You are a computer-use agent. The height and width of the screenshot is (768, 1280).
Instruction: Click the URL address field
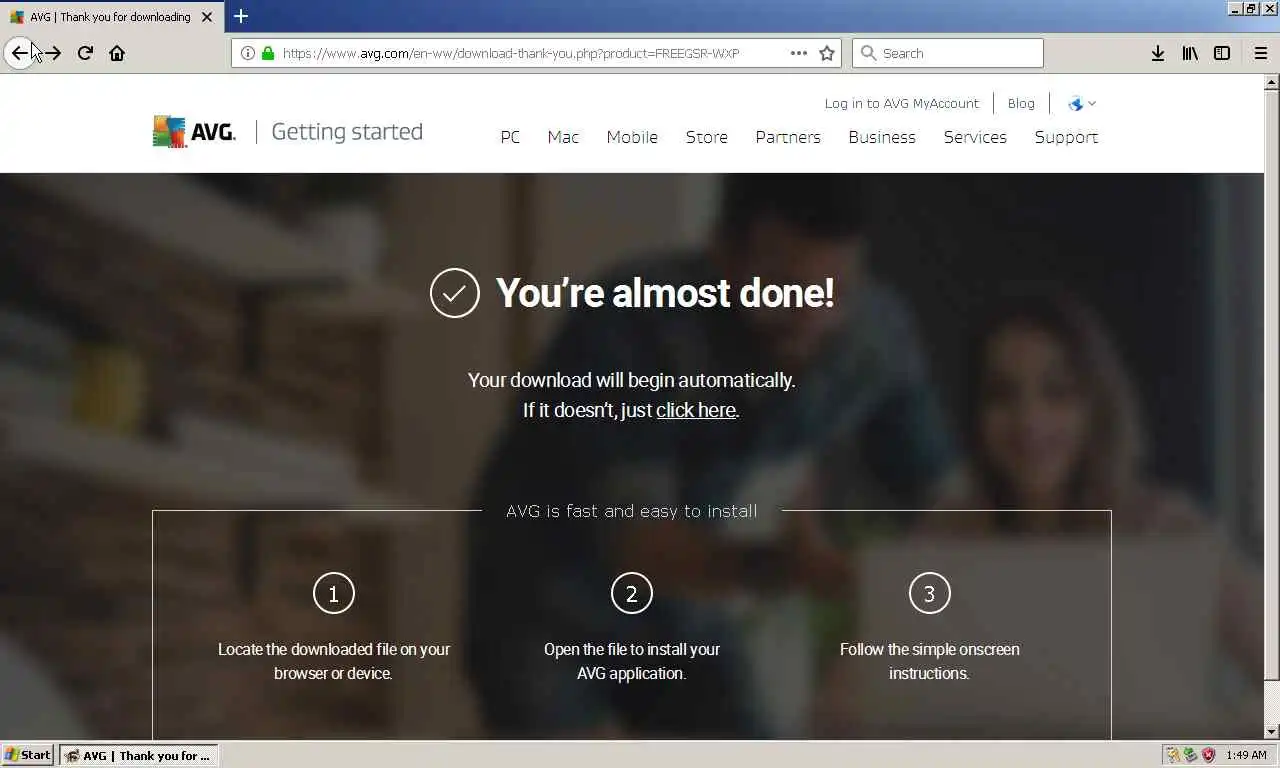pyautogui.click(x=510, y=53)
